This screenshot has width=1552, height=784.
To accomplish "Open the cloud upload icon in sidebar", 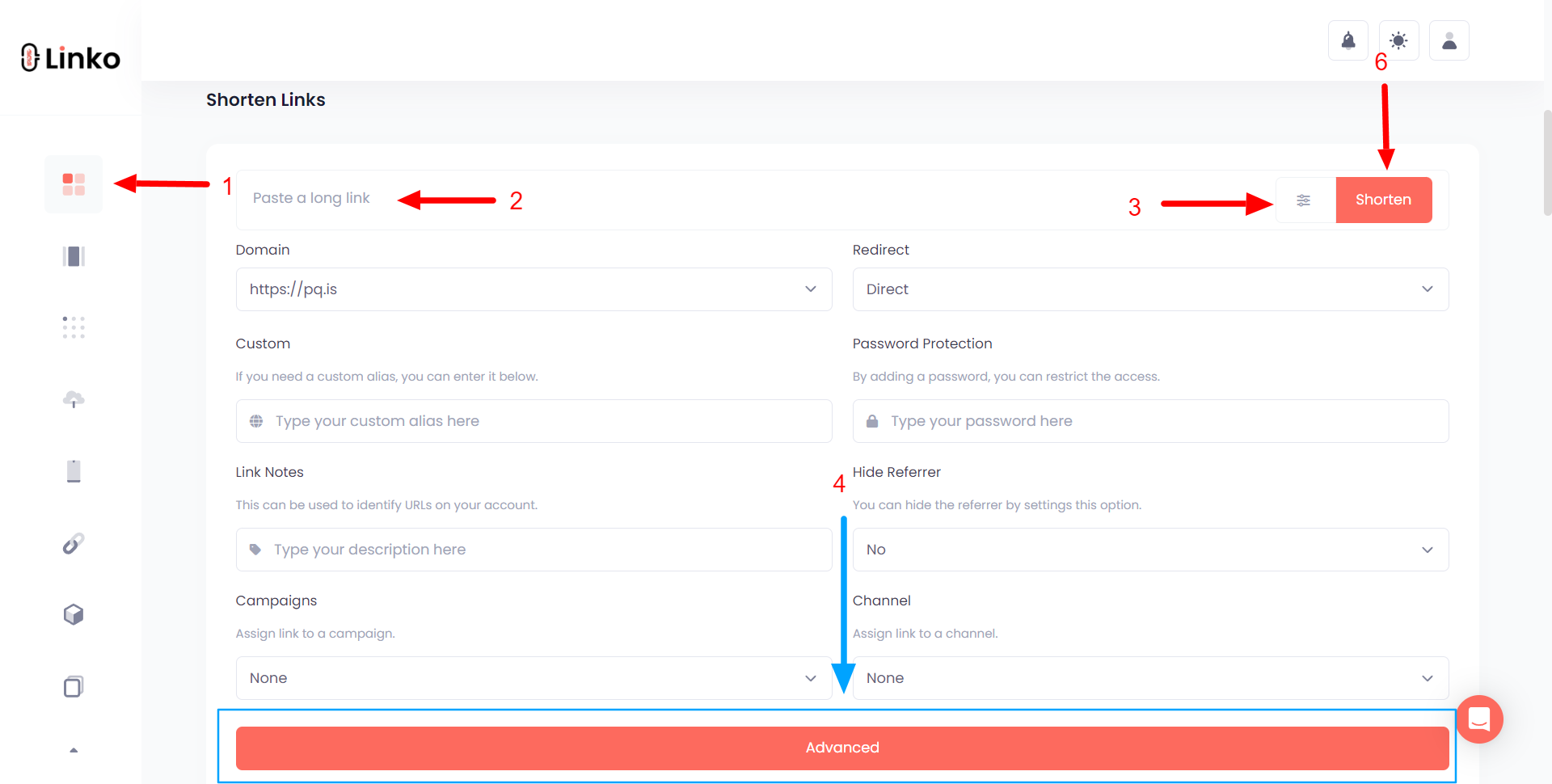I will [x=74, y=399].
